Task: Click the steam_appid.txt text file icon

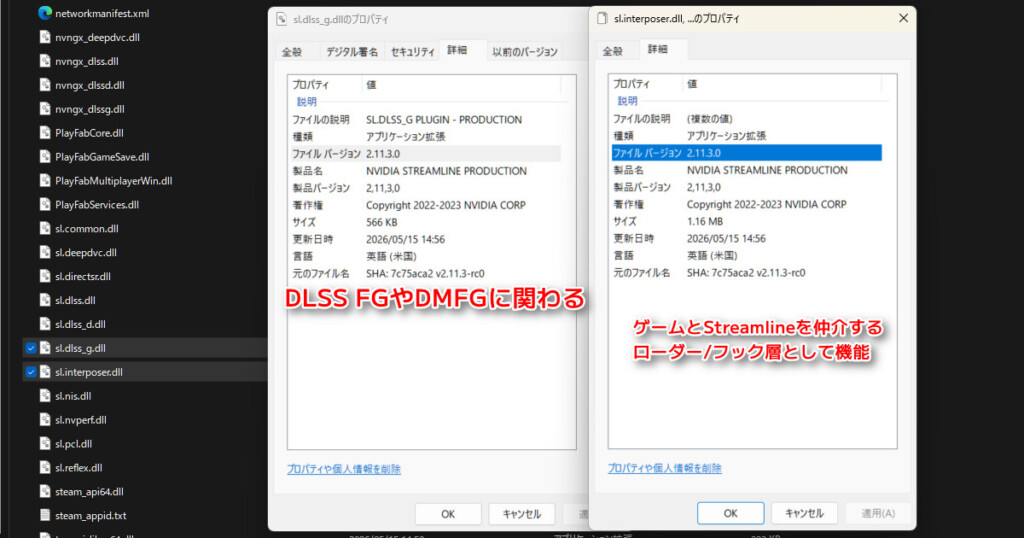Action: (45, 515)
